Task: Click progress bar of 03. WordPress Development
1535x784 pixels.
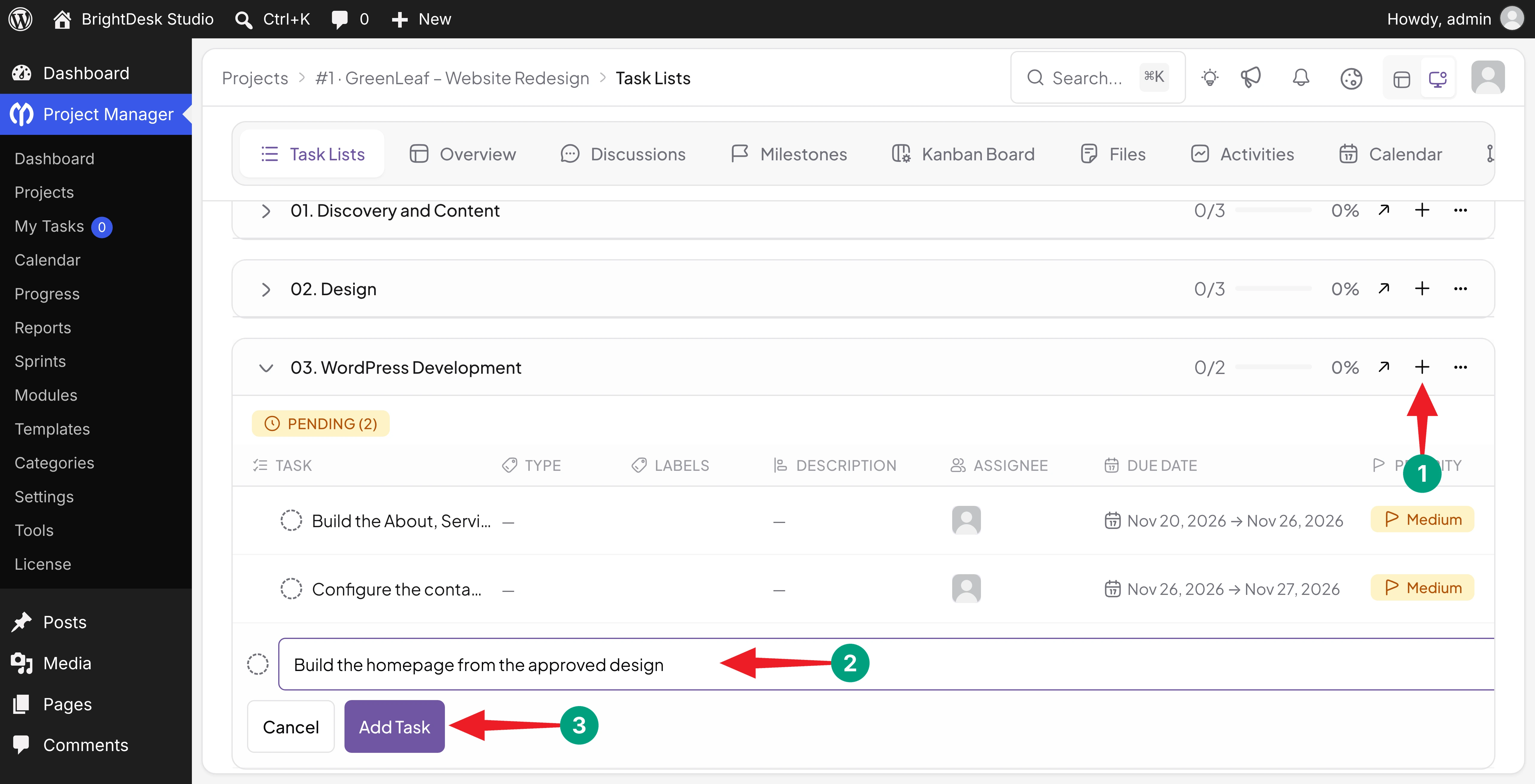Action: point(1273,367)
